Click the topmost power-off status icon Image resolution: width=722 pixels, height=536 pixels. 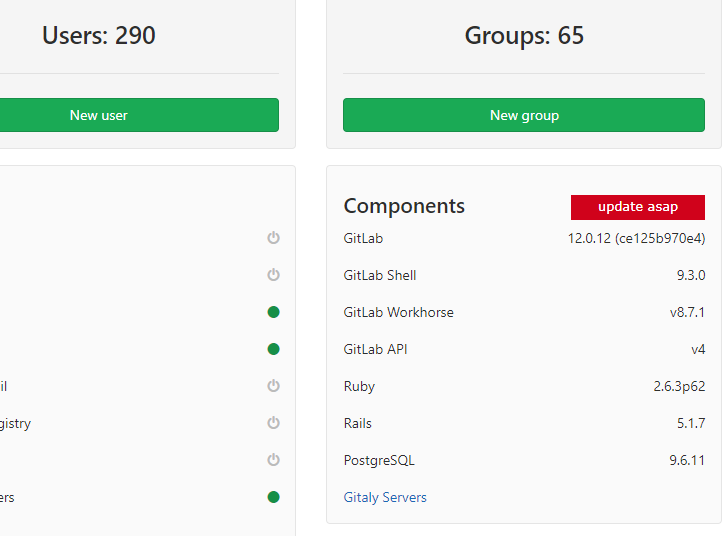coord(273,238)
